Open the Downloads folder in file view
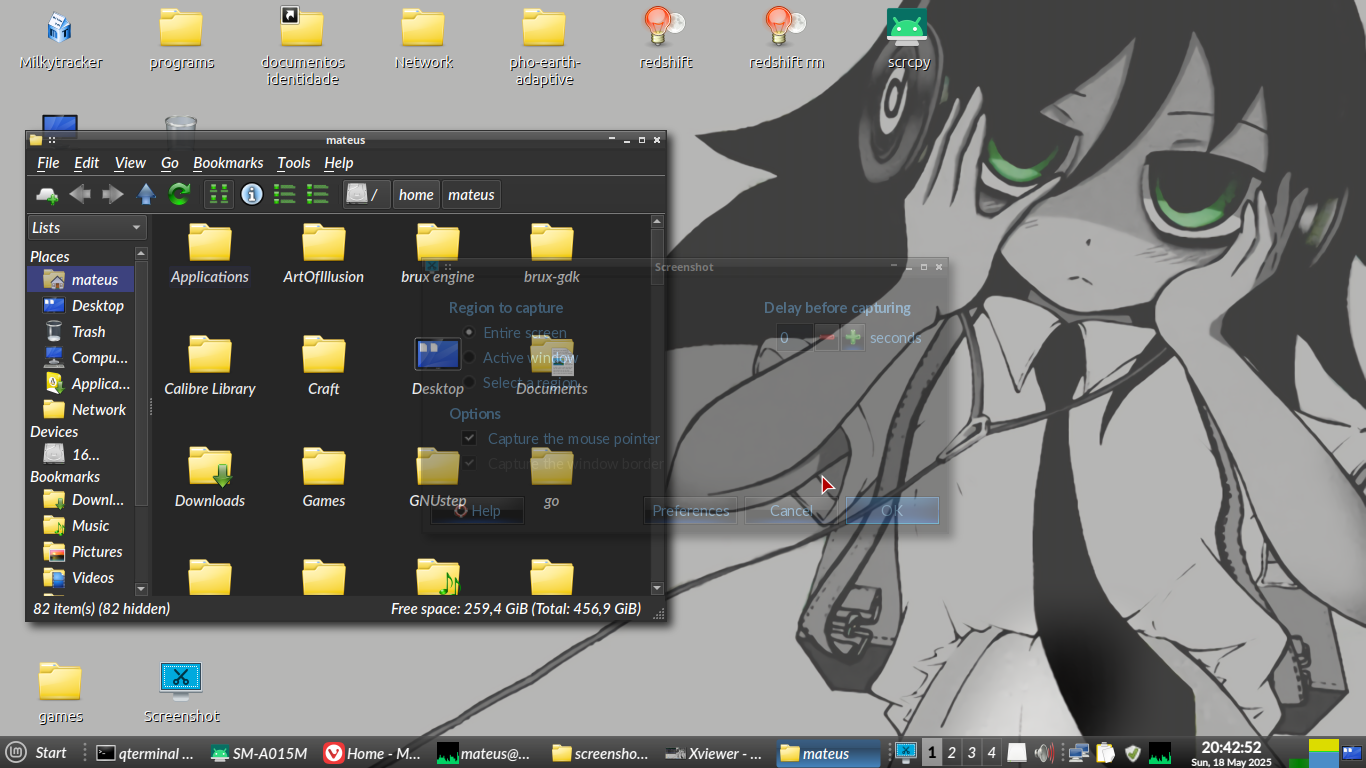 click(210, 478)
